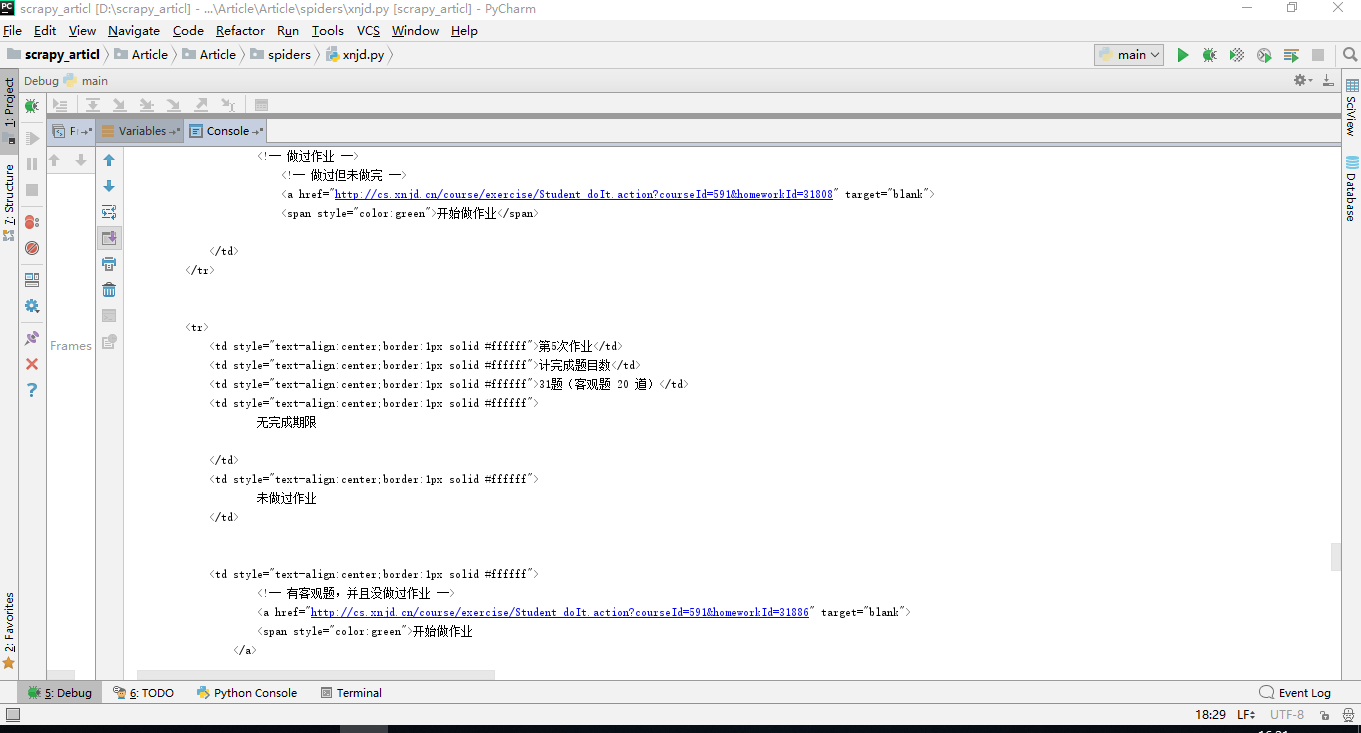Expand the 2: Favorites side panel

[9, 630]
